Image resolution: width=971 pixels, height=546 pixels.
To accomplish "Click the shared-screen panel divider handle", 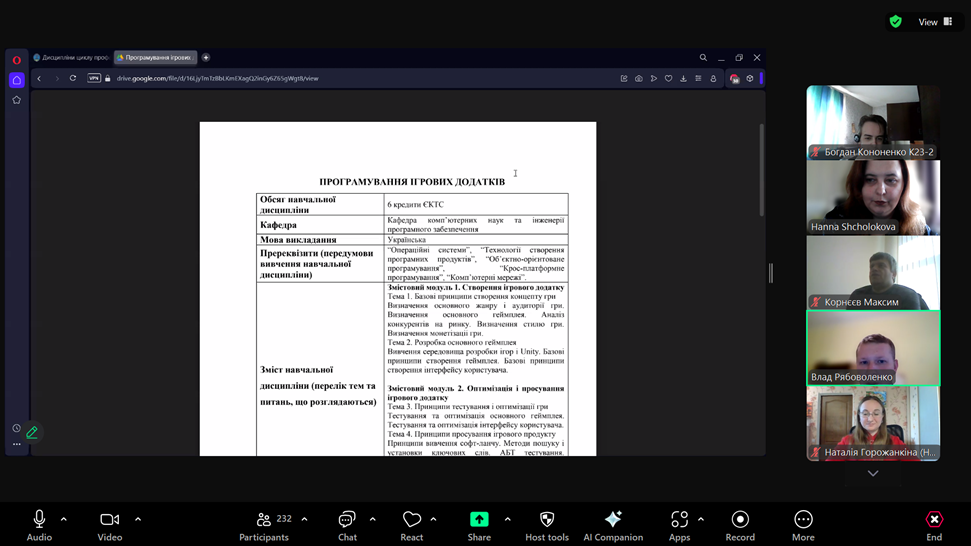I will tap(771, 273).
